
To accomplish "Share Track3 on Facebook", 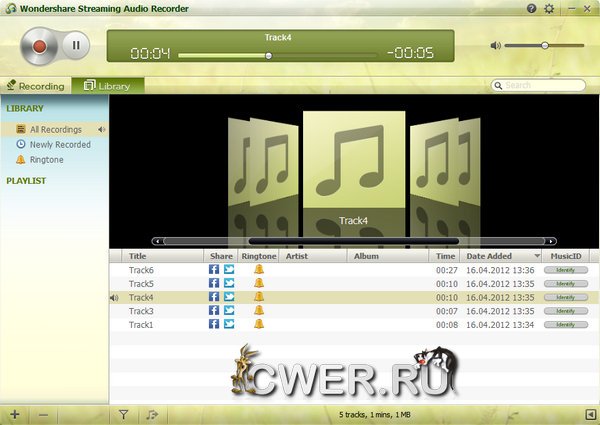I will click(214, 310).
